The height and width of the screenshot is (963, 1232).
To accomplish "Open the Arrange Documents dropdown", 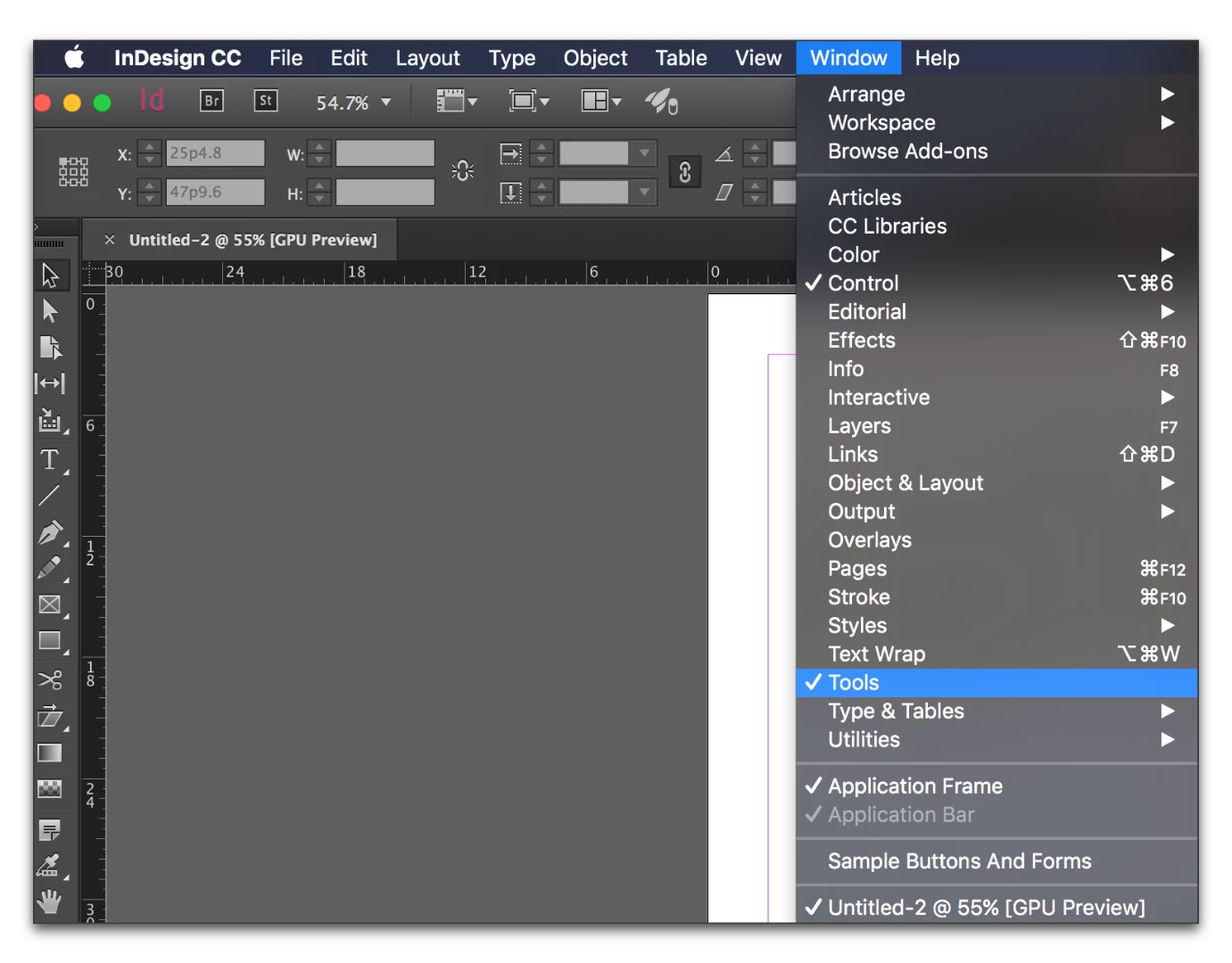I will click(x=601, y=101).
